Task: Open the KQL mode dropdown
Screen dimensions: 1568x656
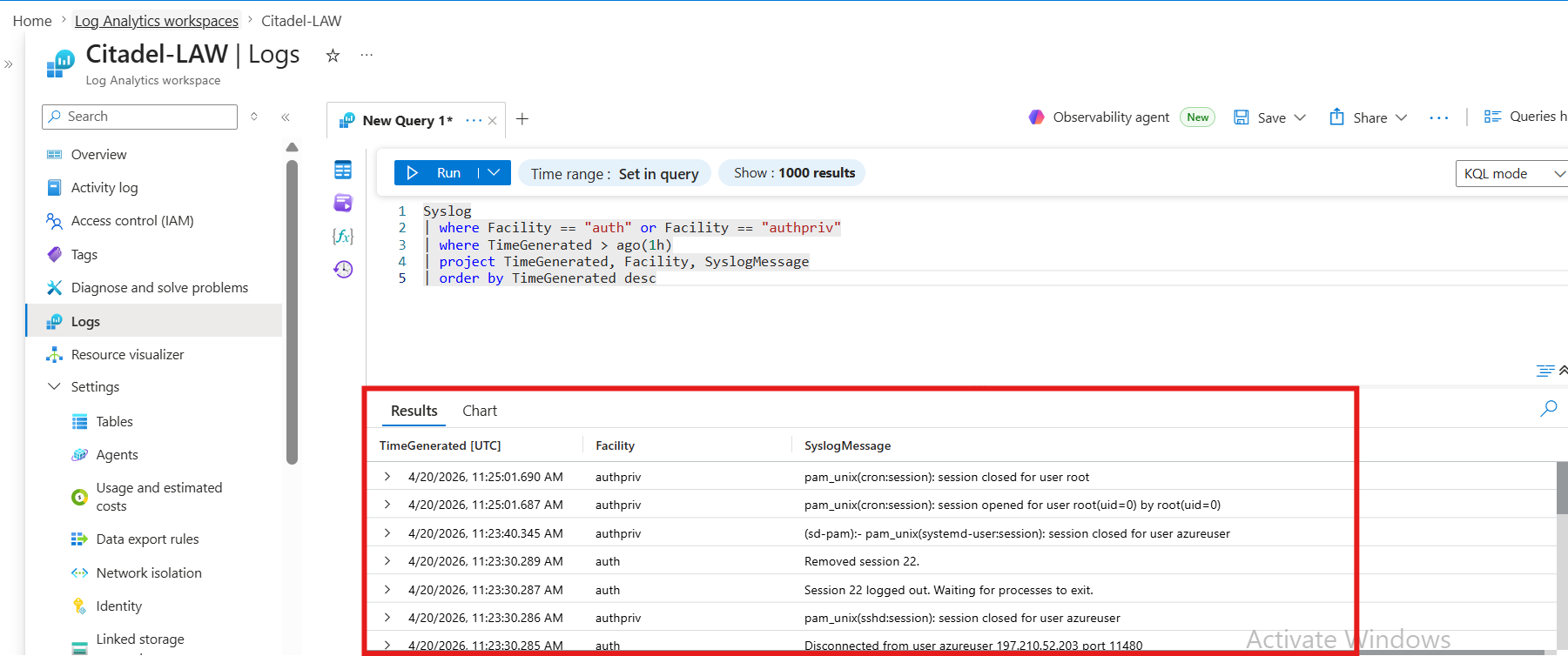Action: pos(1511,173)
